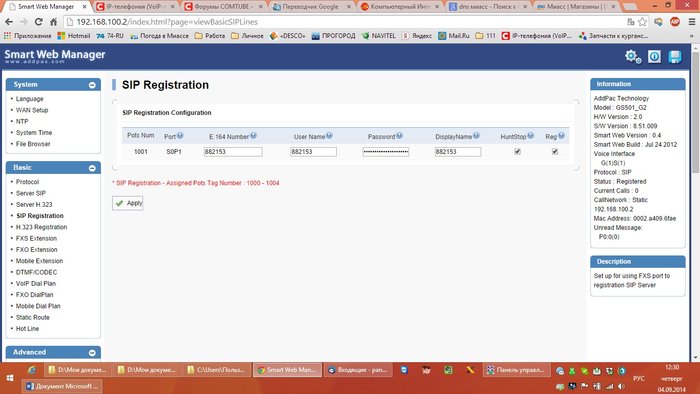Click the E.164 Number input field
This screenshot has height=394, width=700.
point(233,152)
